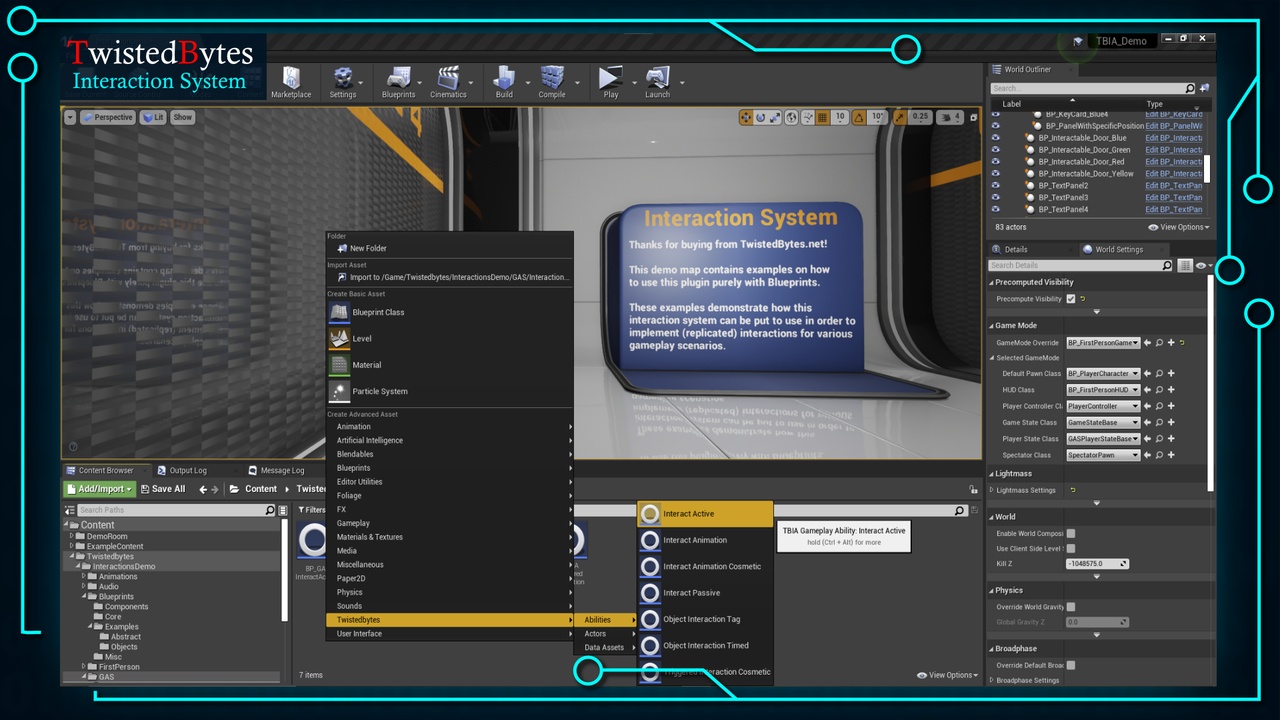
Task: Go back in Content Browser history
Action: click(203, 489)
